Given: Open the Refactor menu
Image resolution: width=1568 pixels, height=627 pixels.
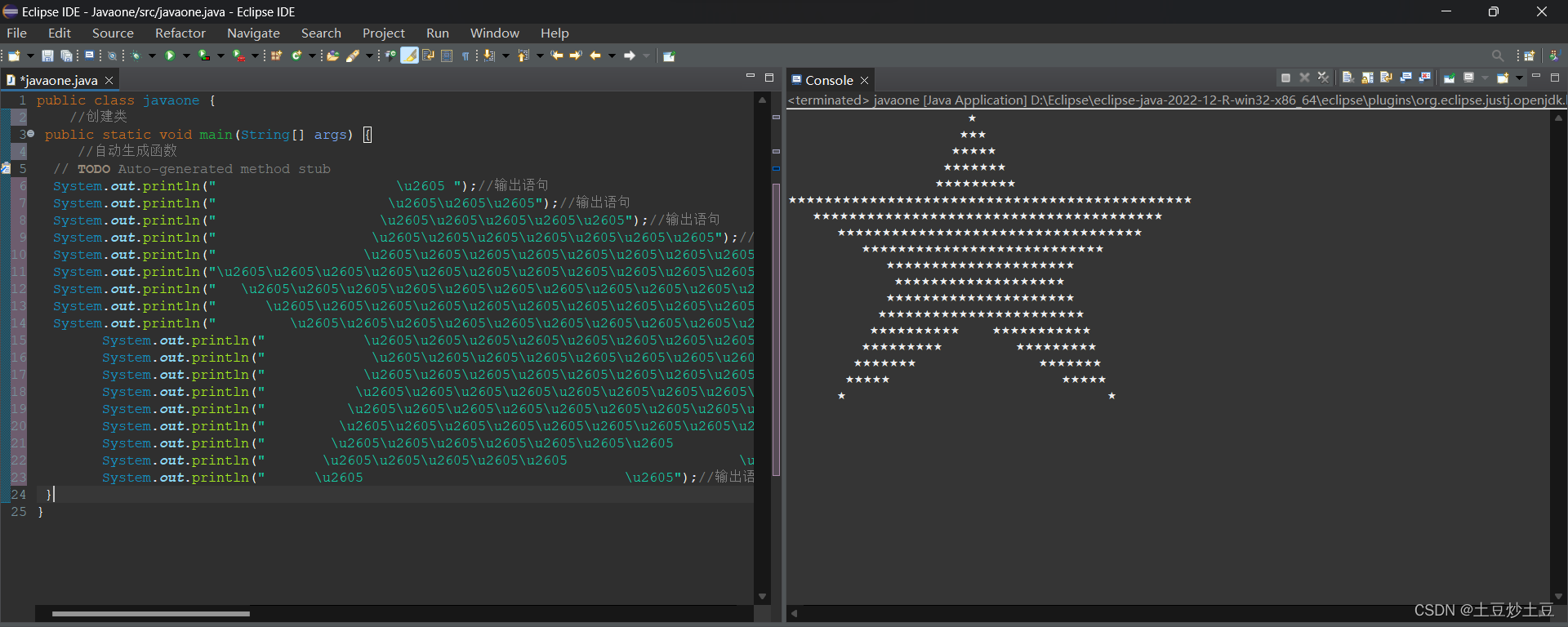Looking at the screenshot, I should [180, 33].
